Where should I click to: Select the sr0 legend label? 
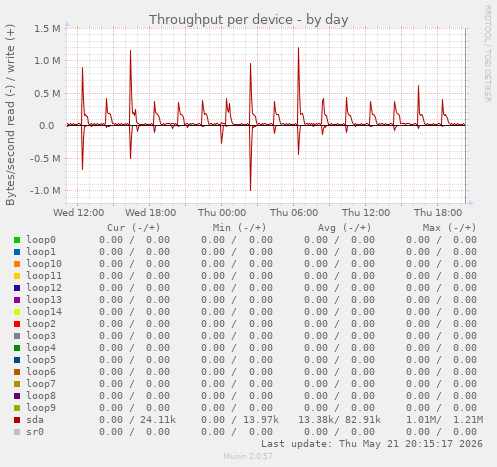(x=35, y=432)
